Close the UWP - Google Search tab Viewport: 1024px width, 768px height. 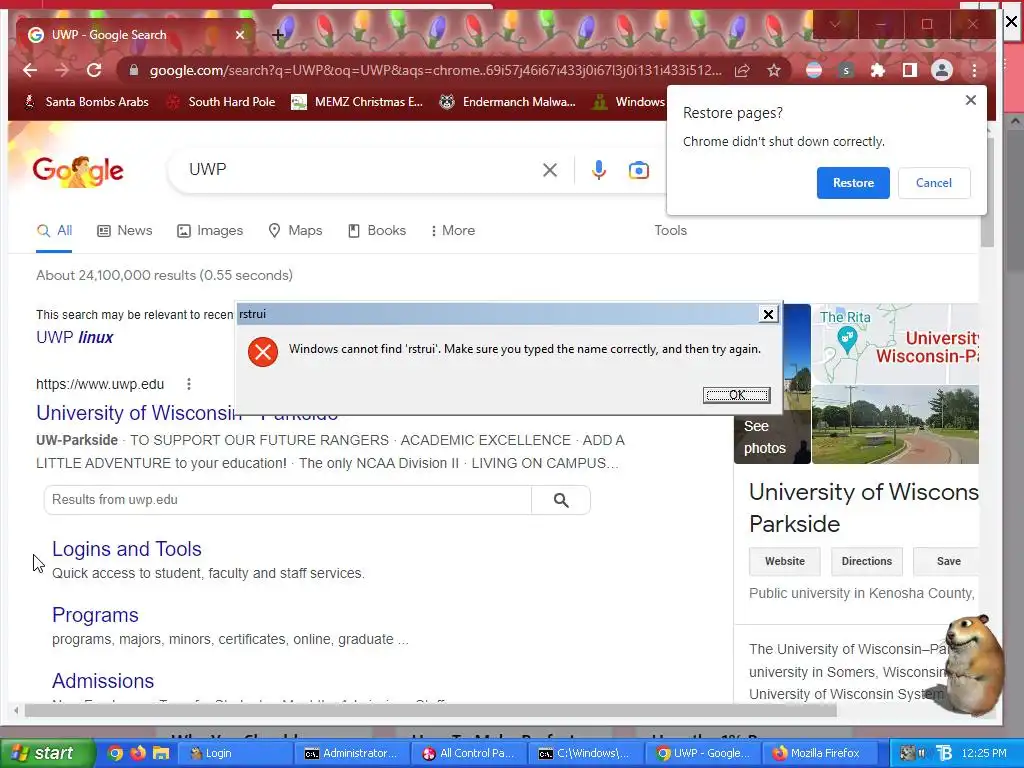240,35
